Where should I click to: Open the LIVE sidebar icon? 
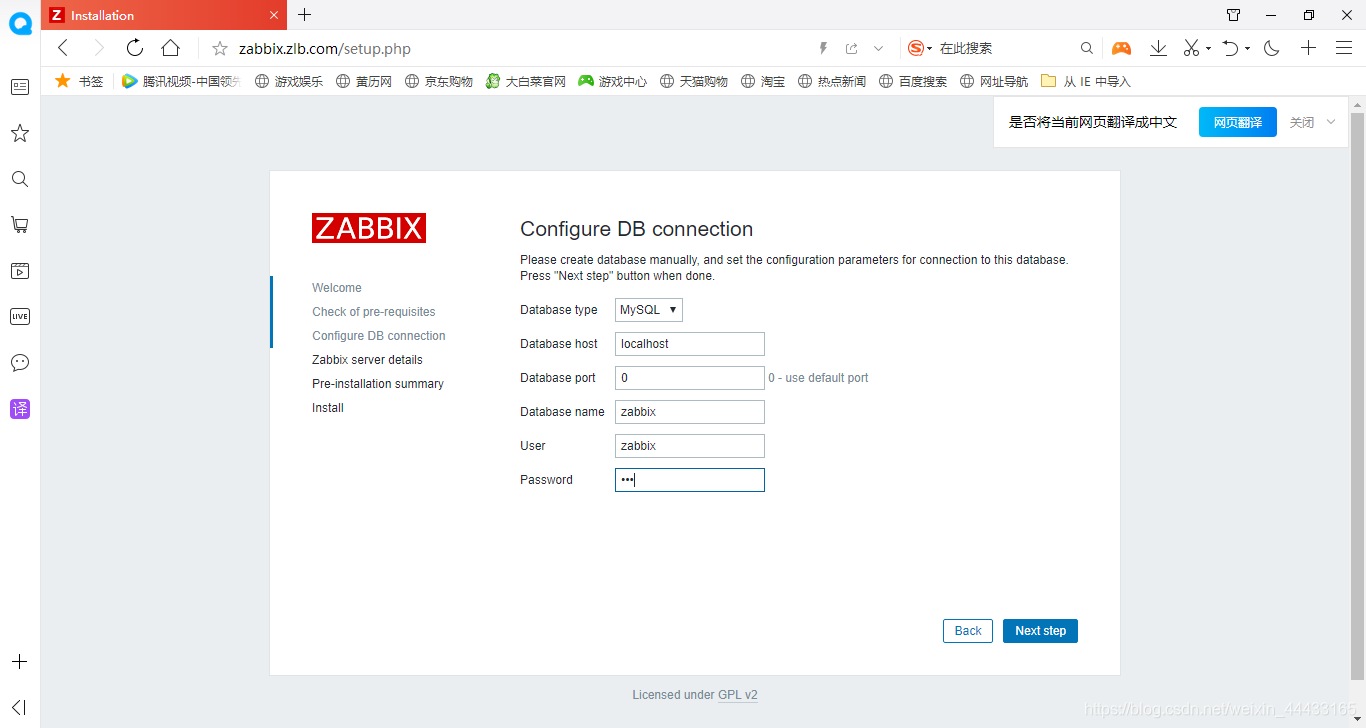click(x=20, y=317)
